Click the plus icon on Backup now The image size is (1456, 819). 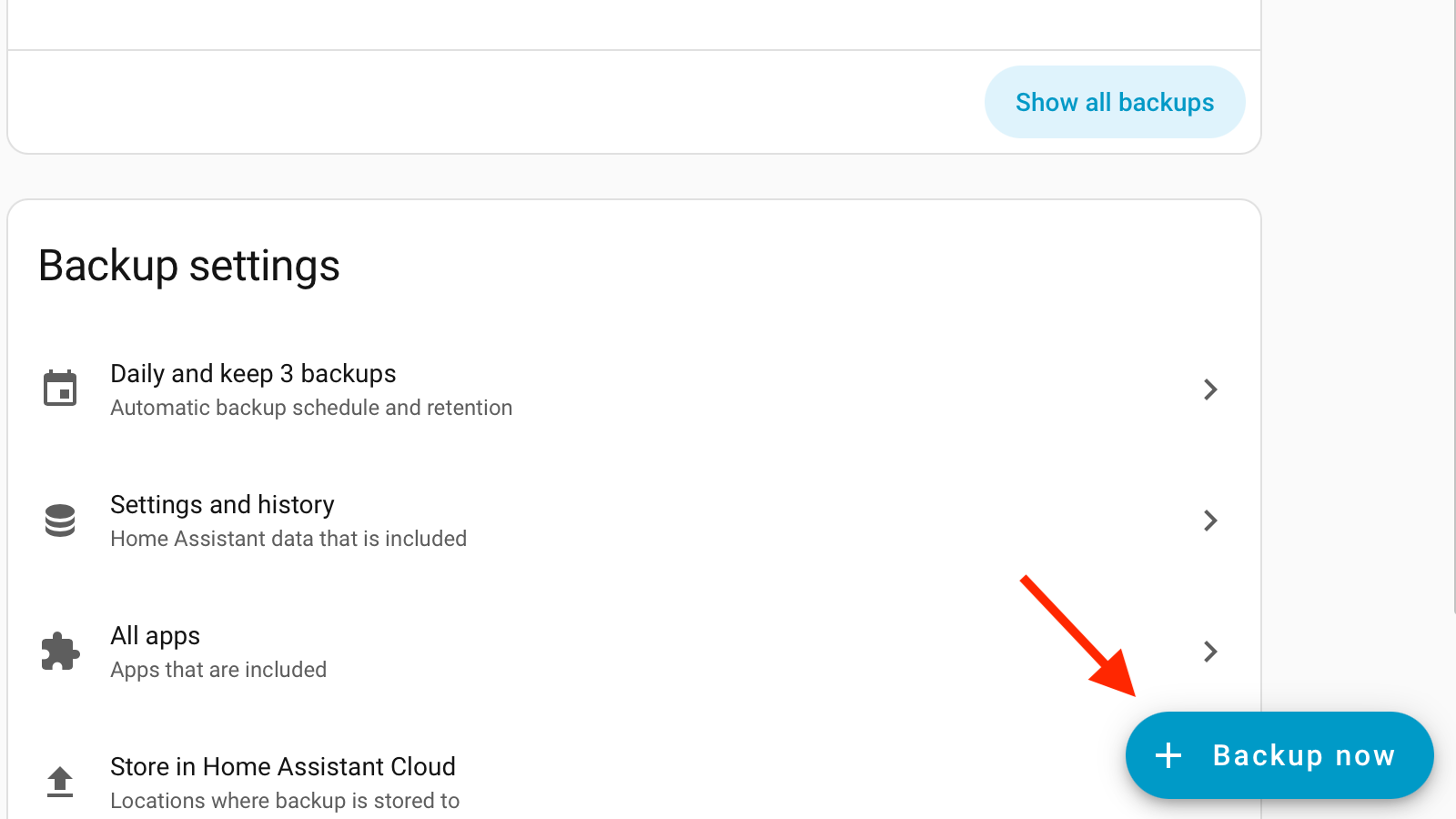click(x=1168, y=755)
